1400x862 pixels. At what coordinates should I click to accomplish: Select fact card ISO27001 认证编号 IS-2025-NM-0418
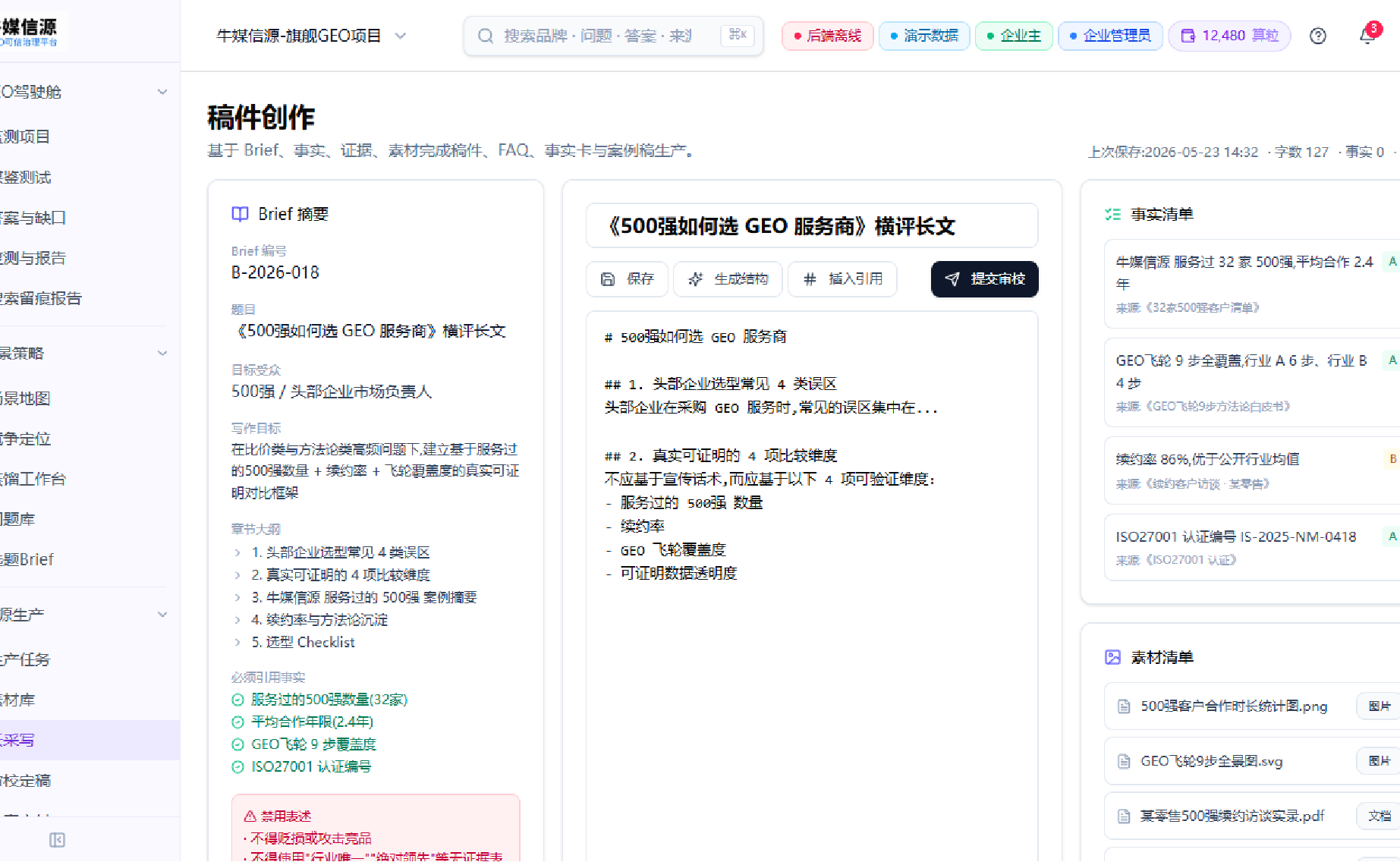1252,547
